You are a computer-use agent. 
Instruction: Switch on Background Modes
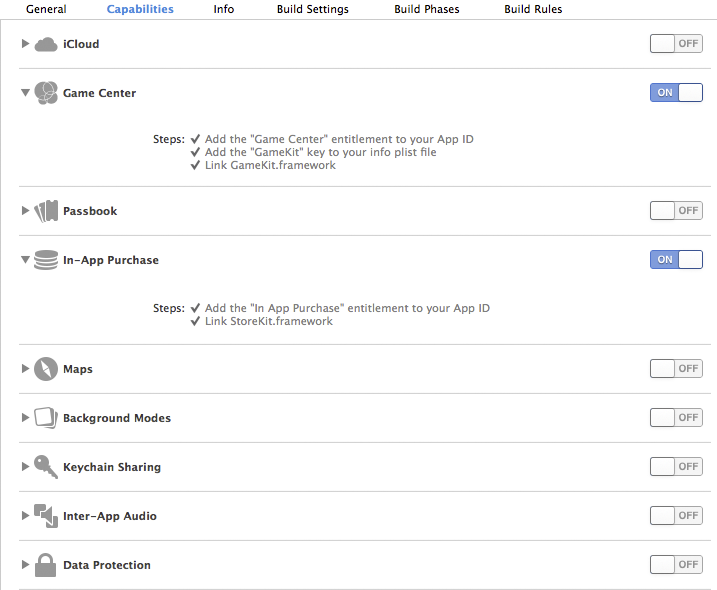(676, 417)
